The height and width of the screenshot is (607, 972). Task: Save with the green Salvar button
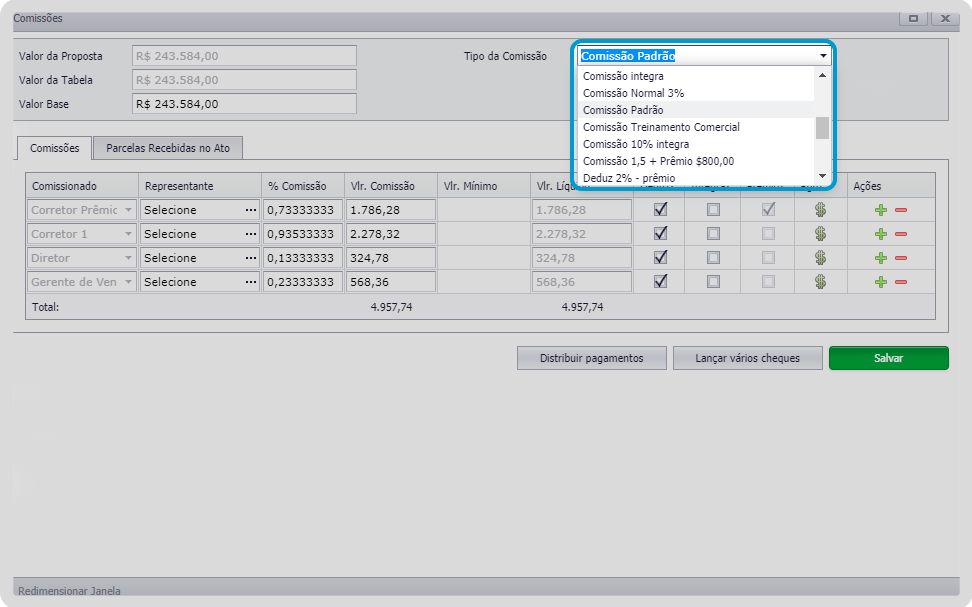pos(888,358)
